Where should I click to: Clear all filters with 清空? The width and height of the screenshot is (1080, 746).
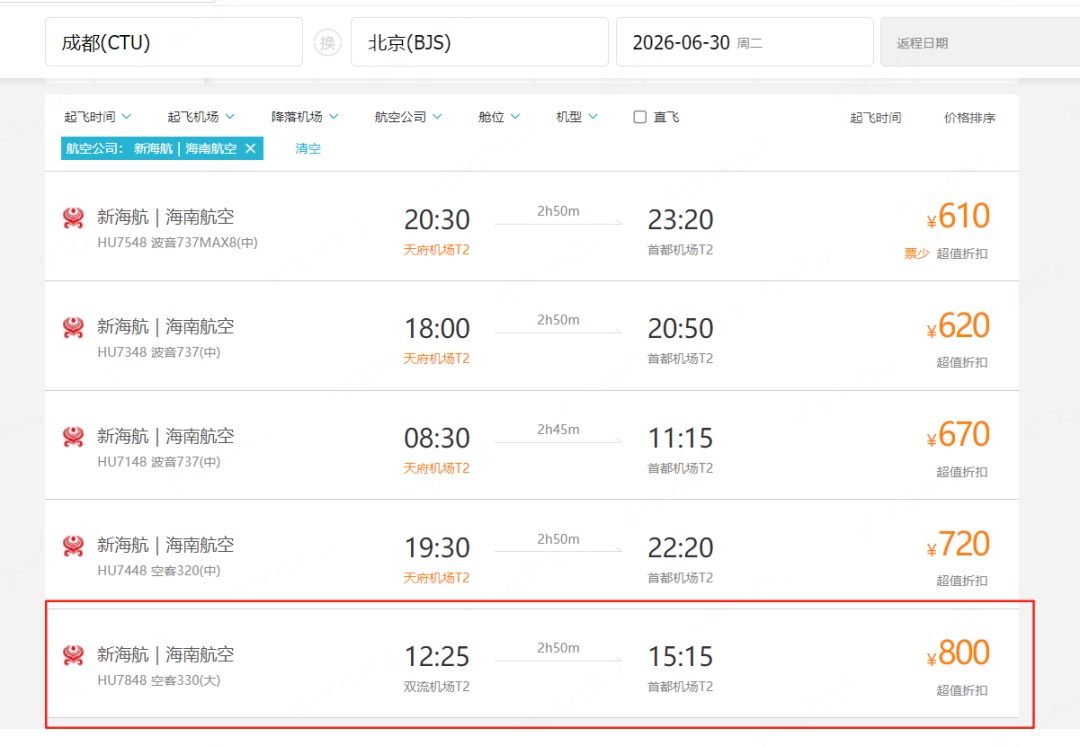308,148
